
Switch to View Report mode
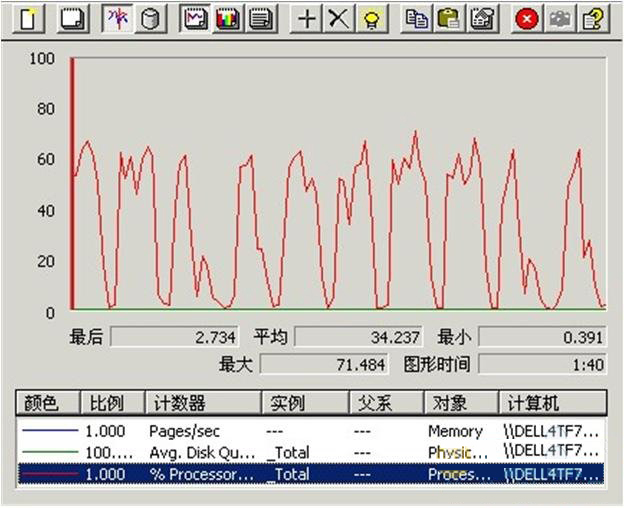click(x=261, y=19)
